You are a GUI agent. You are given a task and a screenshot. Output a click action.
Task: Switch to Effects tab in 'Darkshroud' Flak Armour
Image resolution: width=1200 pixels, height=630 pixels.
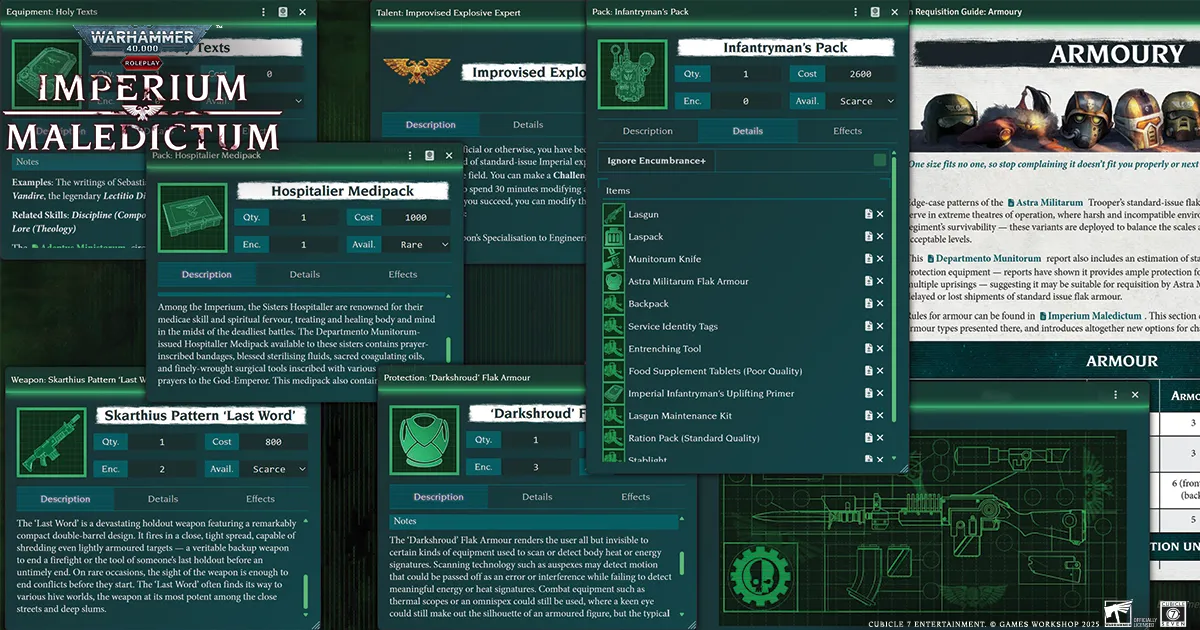(x=636, y=497)
